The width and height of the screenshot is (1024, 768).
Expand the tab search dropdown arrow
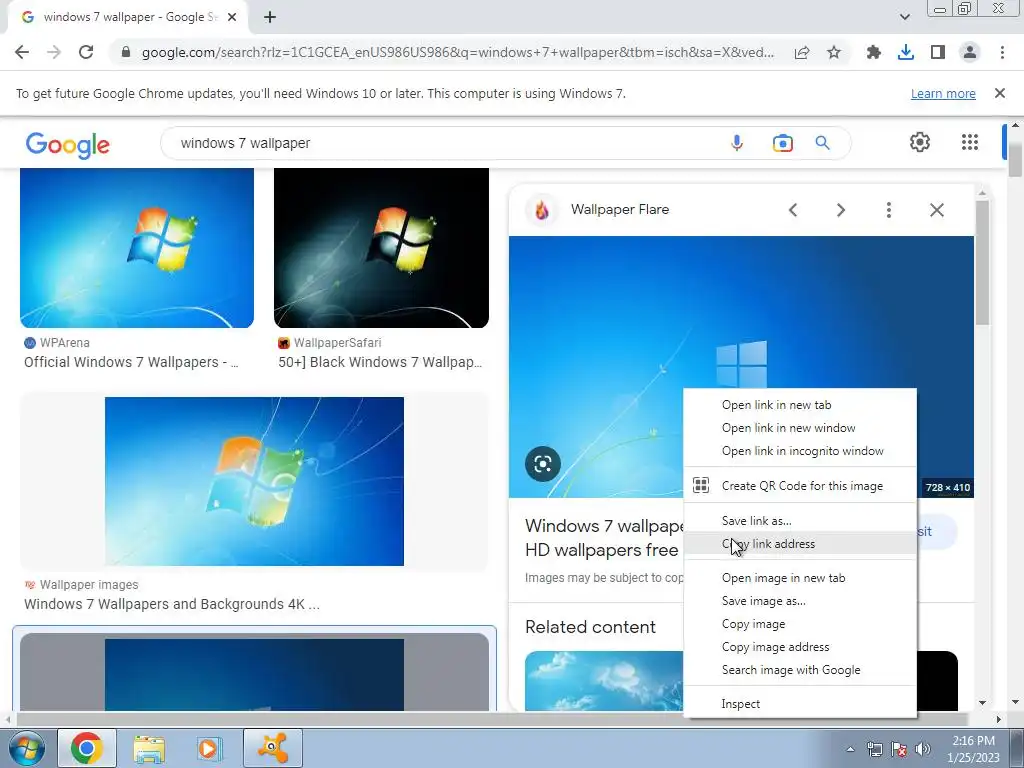[904, 17]
